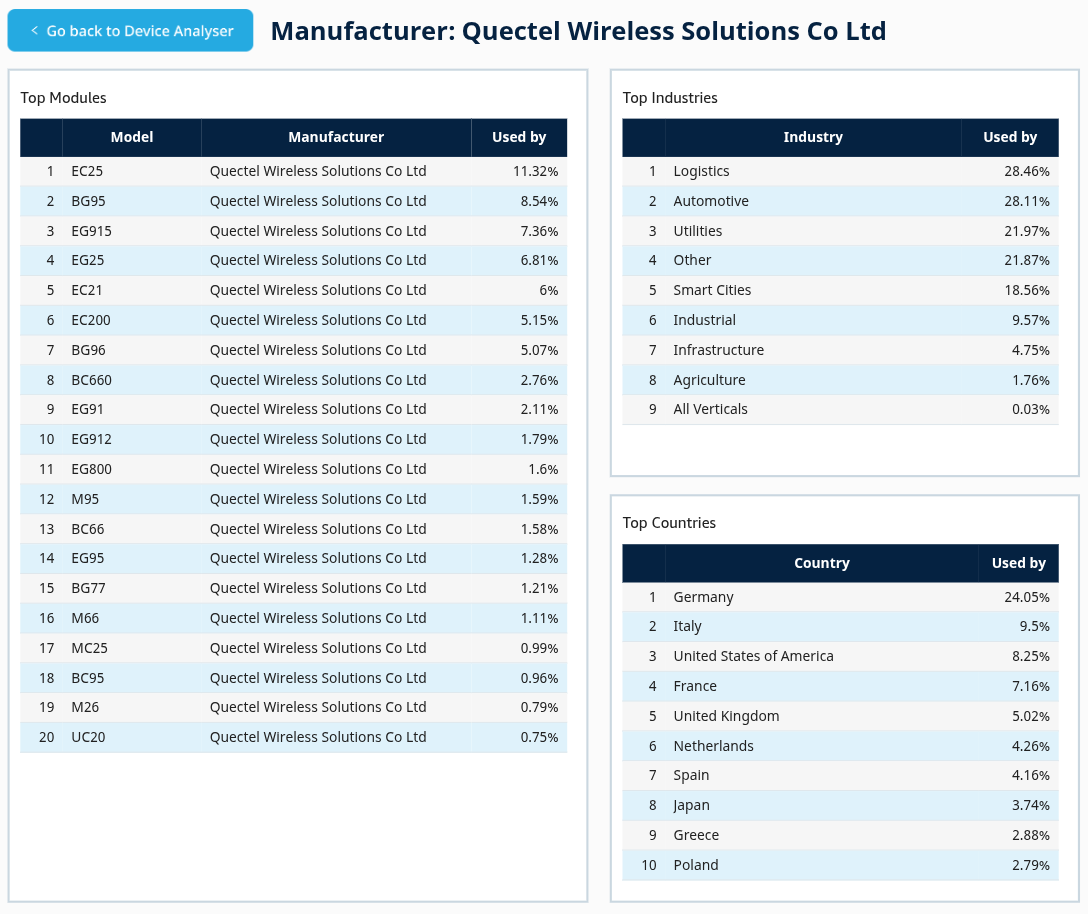This screenshot has width=1088, height=914.
Task: Click the Country column header
Action: click(822, 563)
